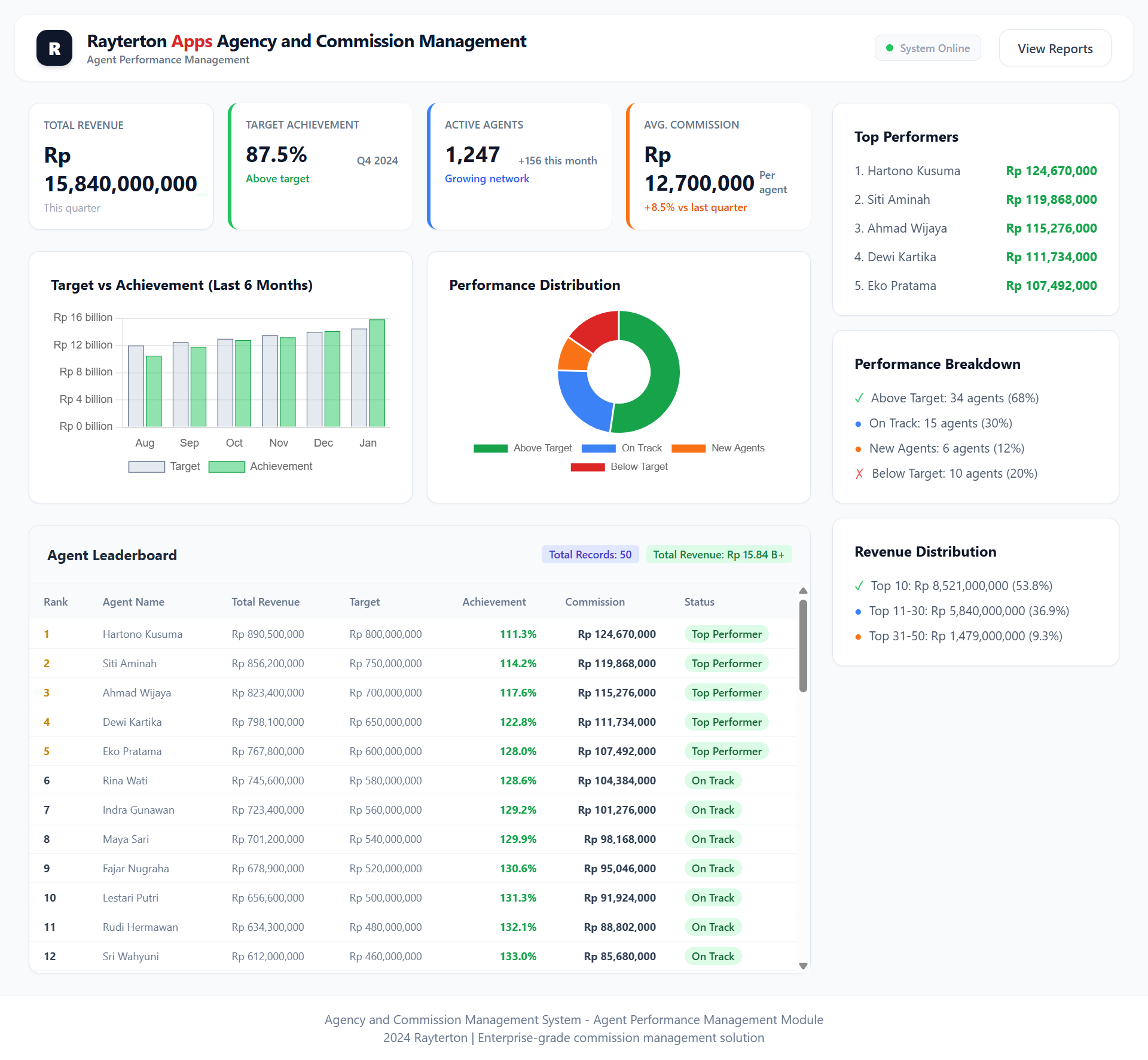Click the Achievement column header in Agent Leaderboard
Image resolution: width=1148 pixels, height=1060 pixels.
point(494,601)
